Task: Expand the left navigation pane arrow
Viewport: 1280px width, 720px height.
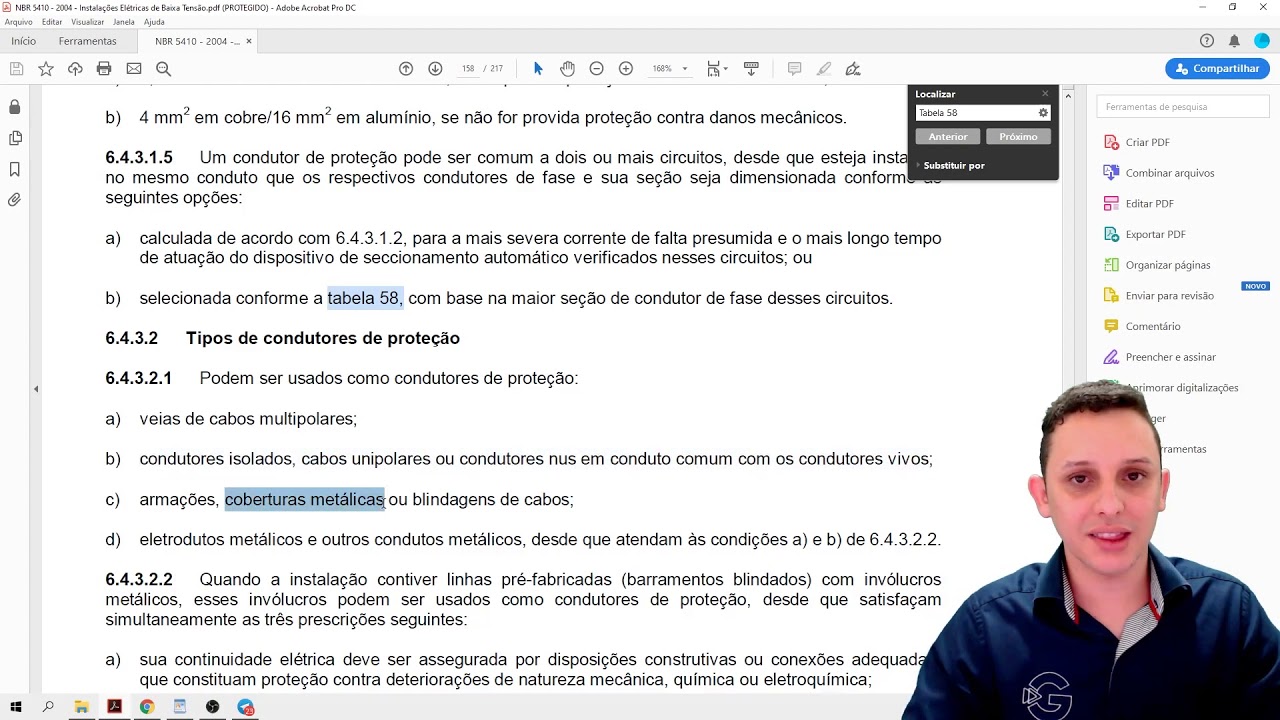Action: (x=36, y=389)
